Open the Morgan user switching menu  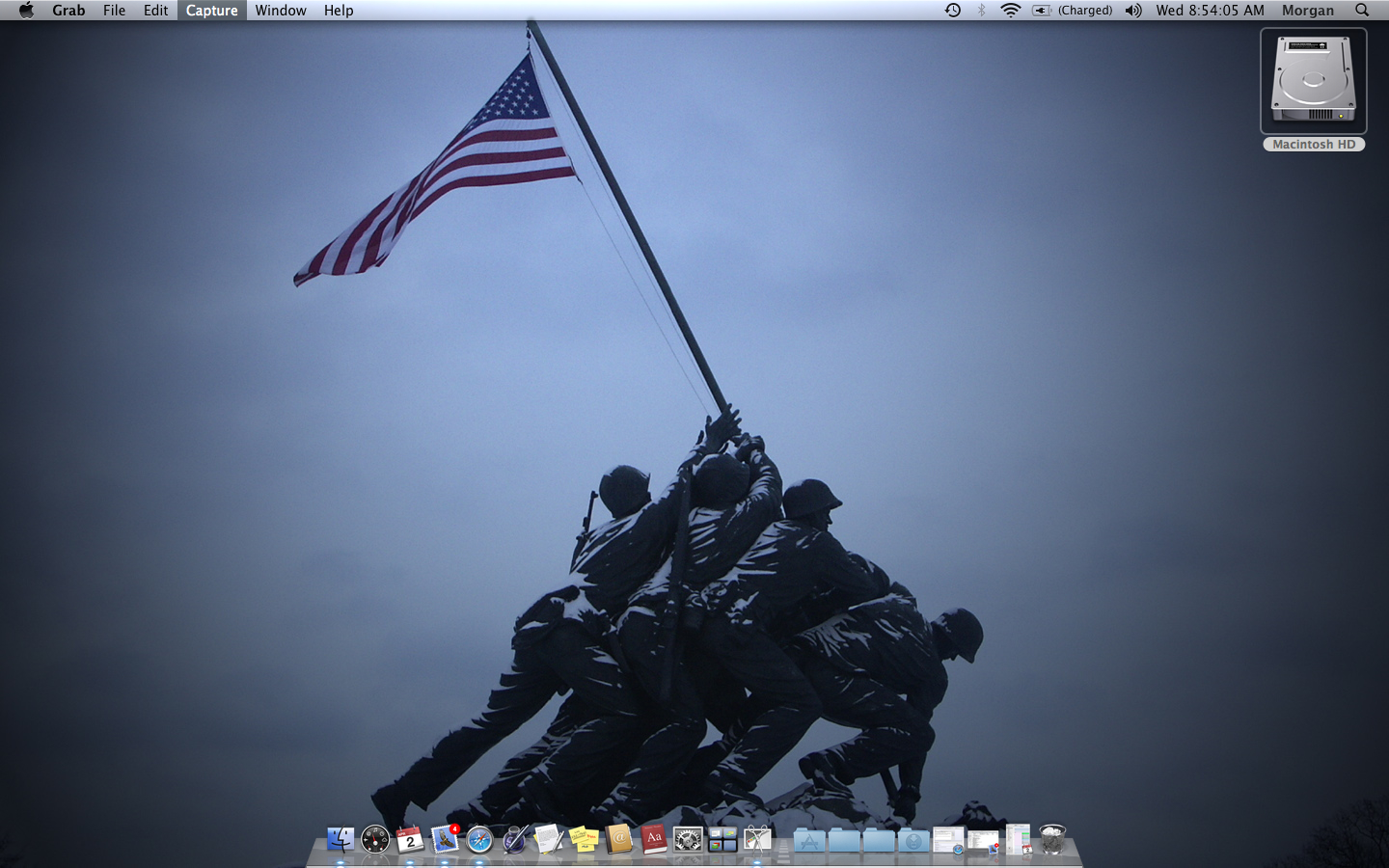coord(1308,10)
